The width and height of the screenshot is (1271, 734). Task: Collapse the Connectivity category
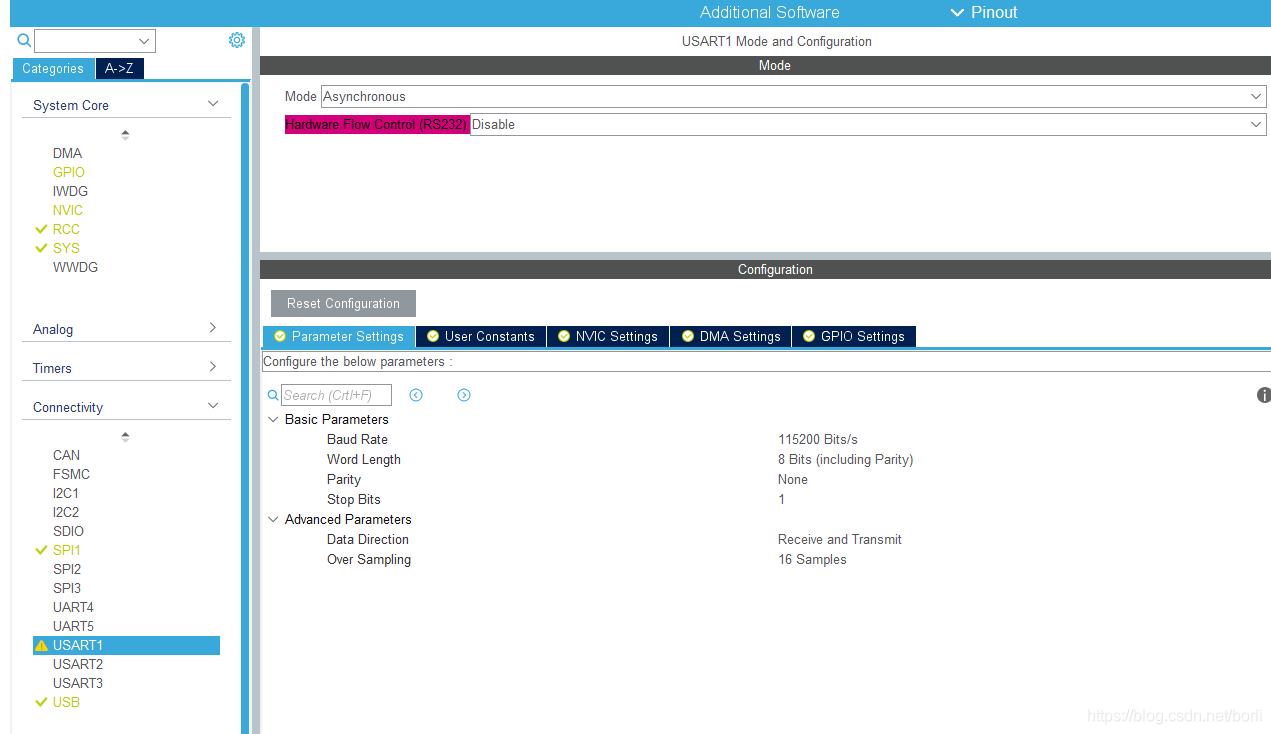(212, 406)
